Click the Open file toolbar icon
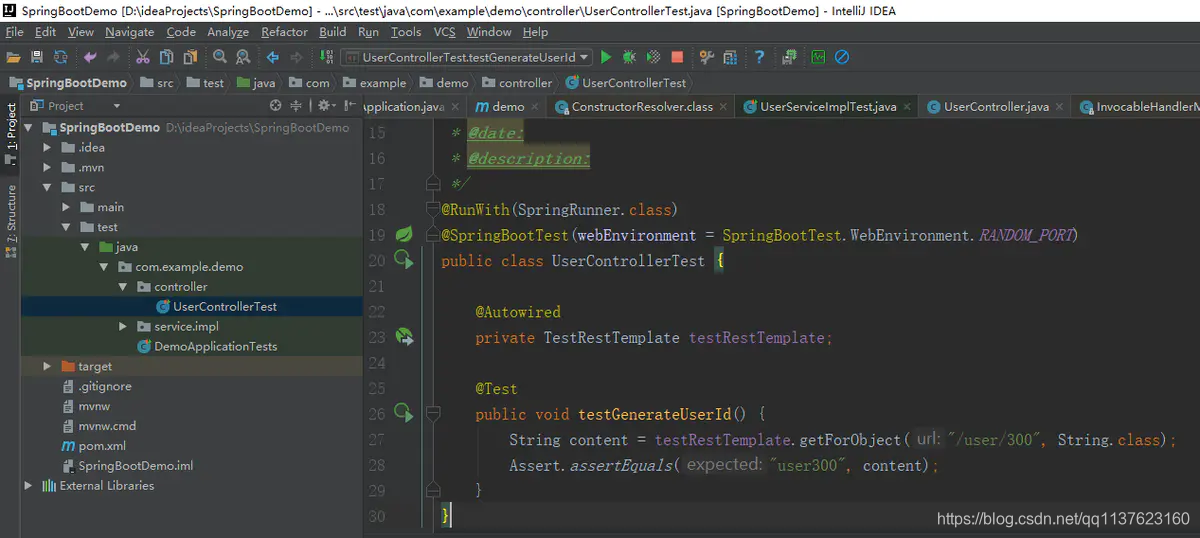 (x=13, y=58)
